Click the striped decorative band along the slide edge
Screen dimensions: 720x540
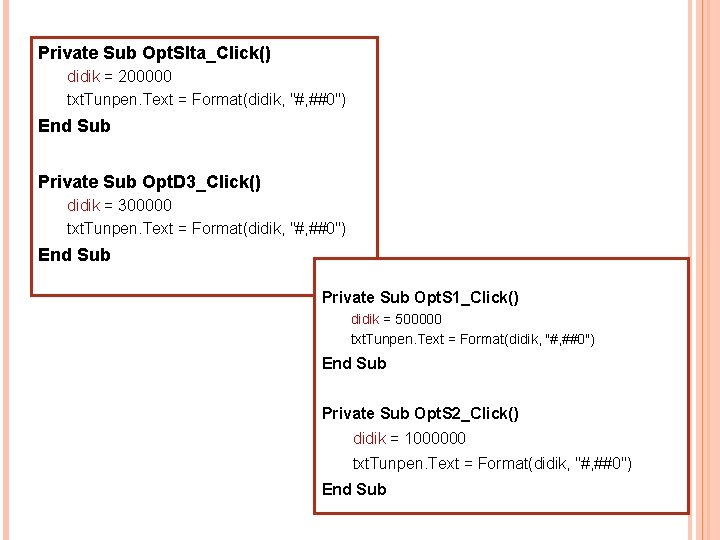pos(705,270)
